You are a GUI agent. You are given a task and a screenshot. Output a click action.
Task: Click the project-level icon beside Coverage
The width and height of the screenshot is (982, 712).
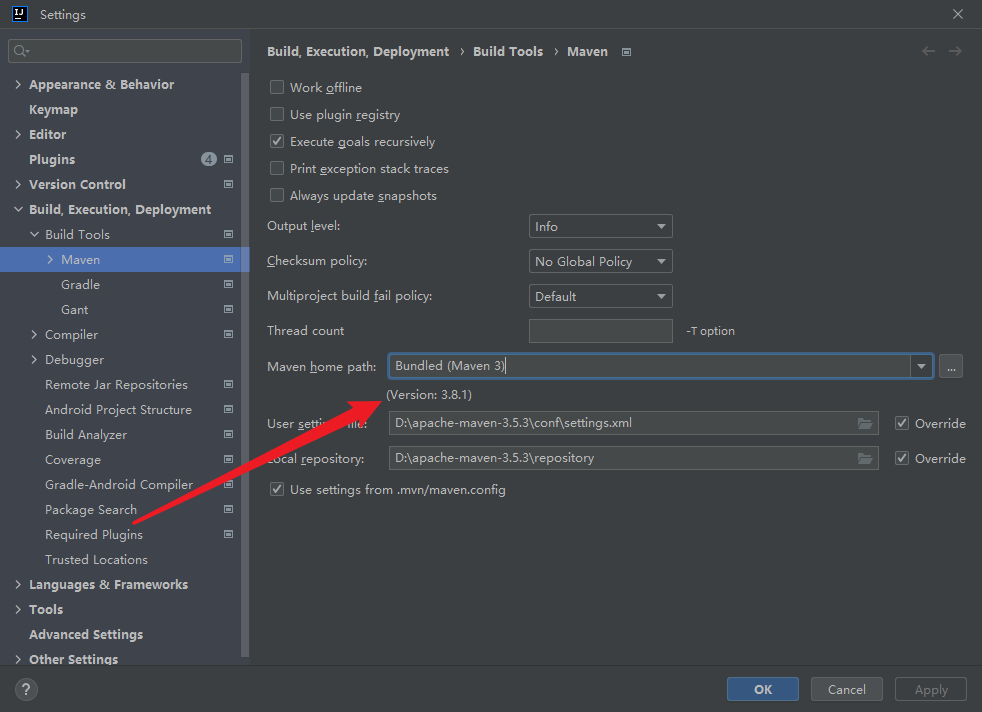coord(229,460)
